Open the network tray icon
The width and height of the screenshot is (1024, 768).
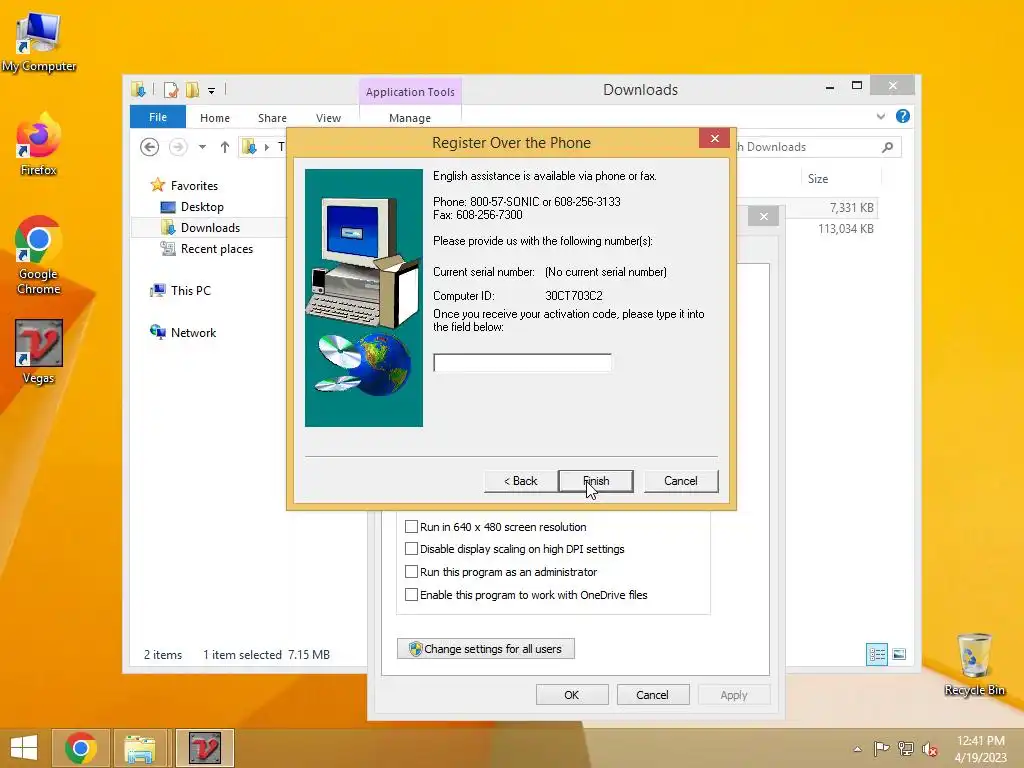point(906,748)
